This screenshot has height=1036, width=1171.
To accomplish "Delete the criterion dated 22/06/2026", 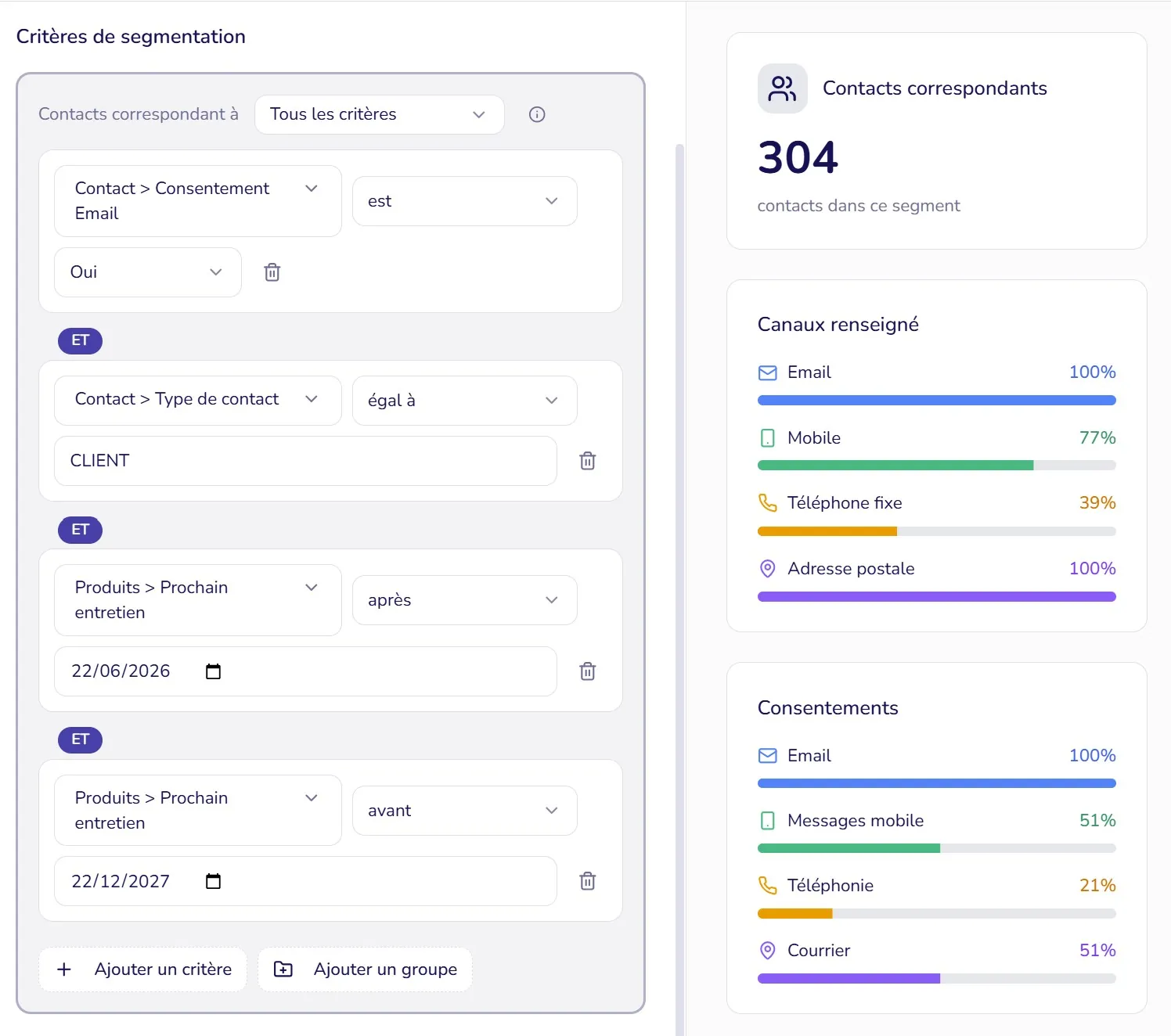I will pos(588,671).
